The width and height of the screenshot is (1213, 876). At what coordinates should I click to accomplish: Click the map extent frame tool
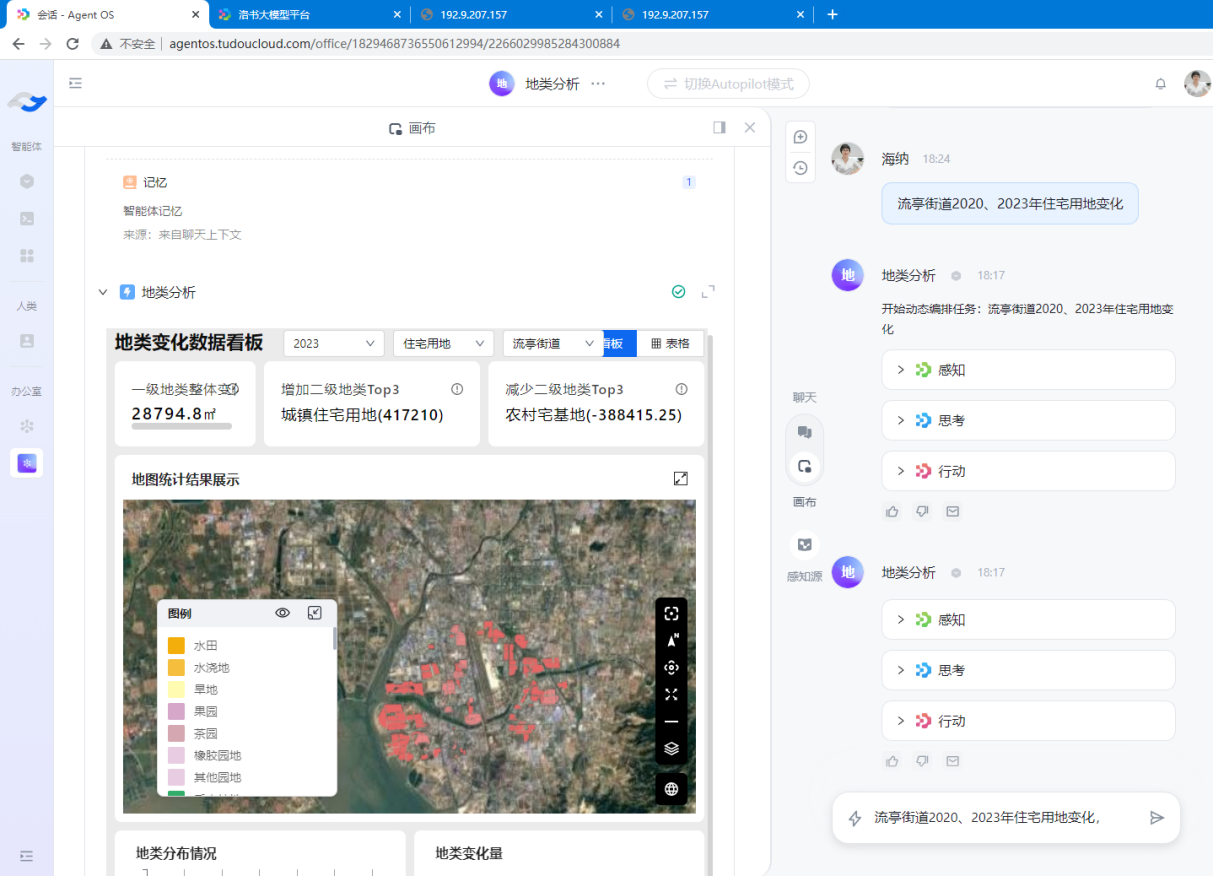pyautogui.click(x=671, y=614)
